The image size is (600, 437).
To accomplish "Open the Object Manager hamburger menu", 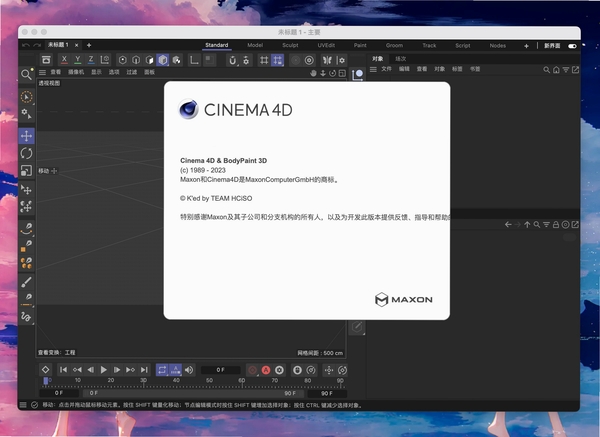I will 373,69.
